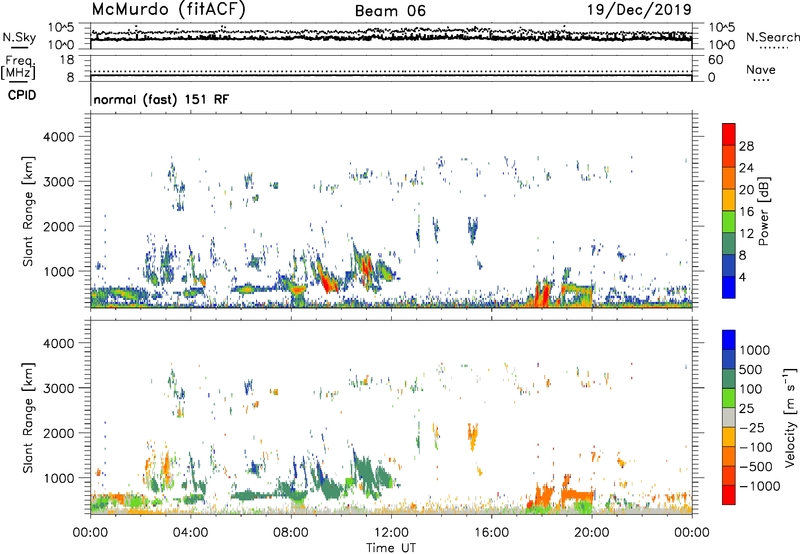Pick the light green segment of Power colorbar
800x554 pixels.
coord(729,222)
